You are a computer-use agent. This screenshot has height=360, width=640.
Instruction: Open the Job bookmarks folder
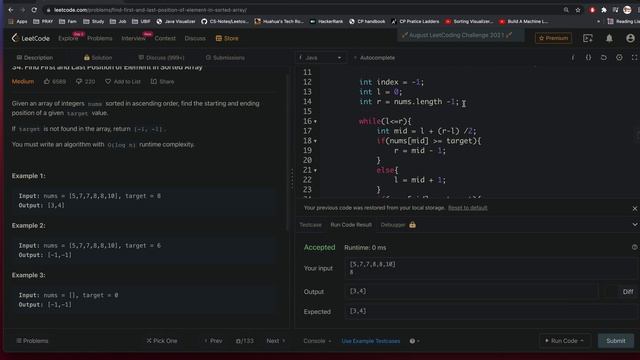[x=118, y=21]
